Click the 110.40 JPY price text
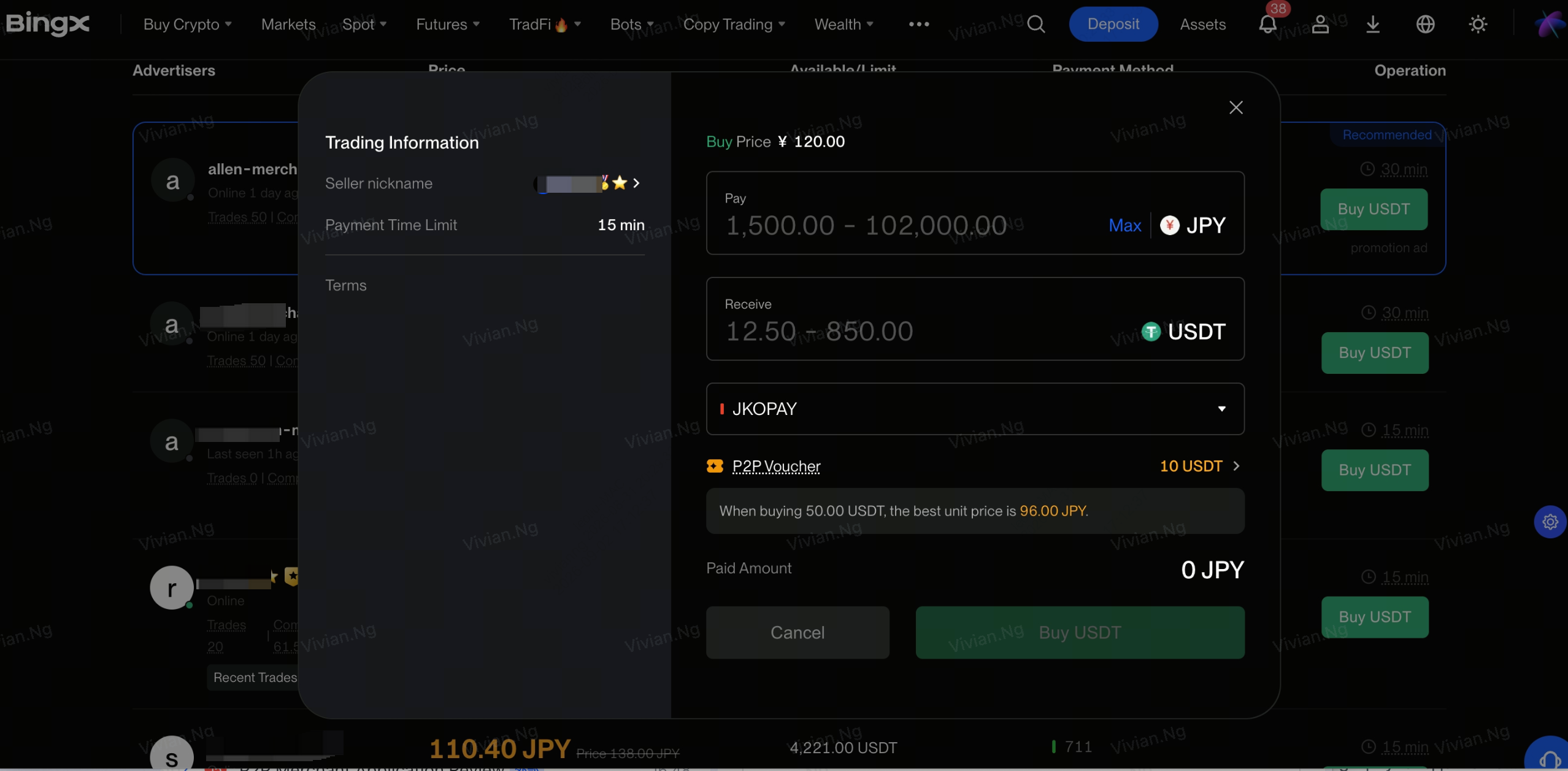 click(500, 748)
